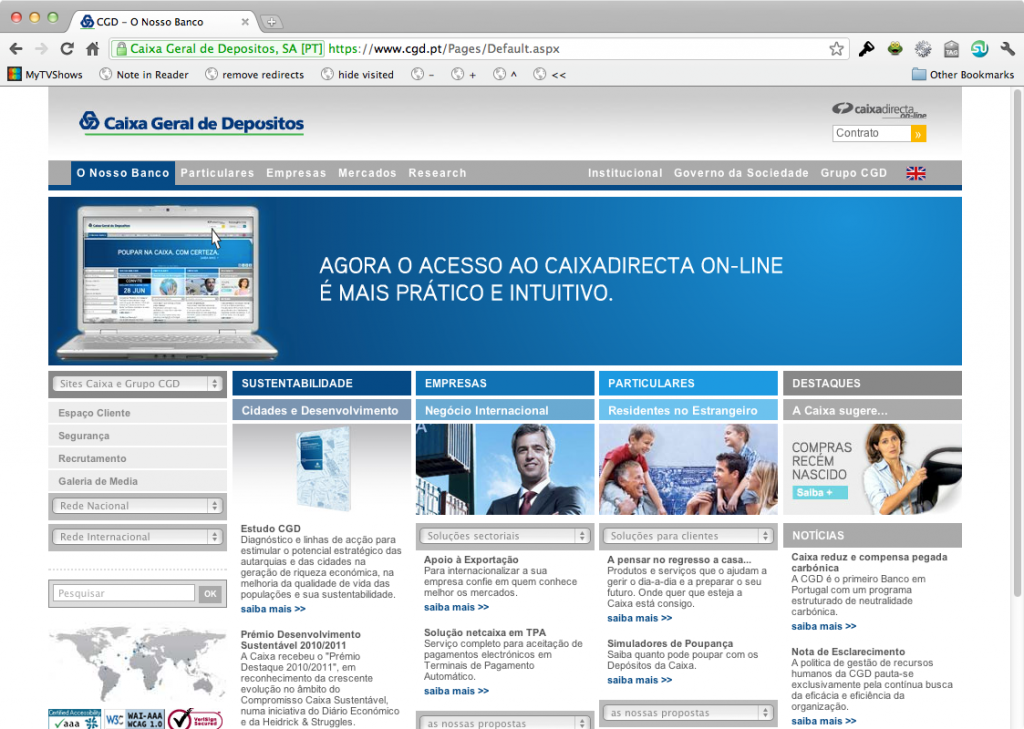This screenshot has width=1024, height=729.
Task: Click saiba mais under Estudo CGD
Action: click(273, 609)
